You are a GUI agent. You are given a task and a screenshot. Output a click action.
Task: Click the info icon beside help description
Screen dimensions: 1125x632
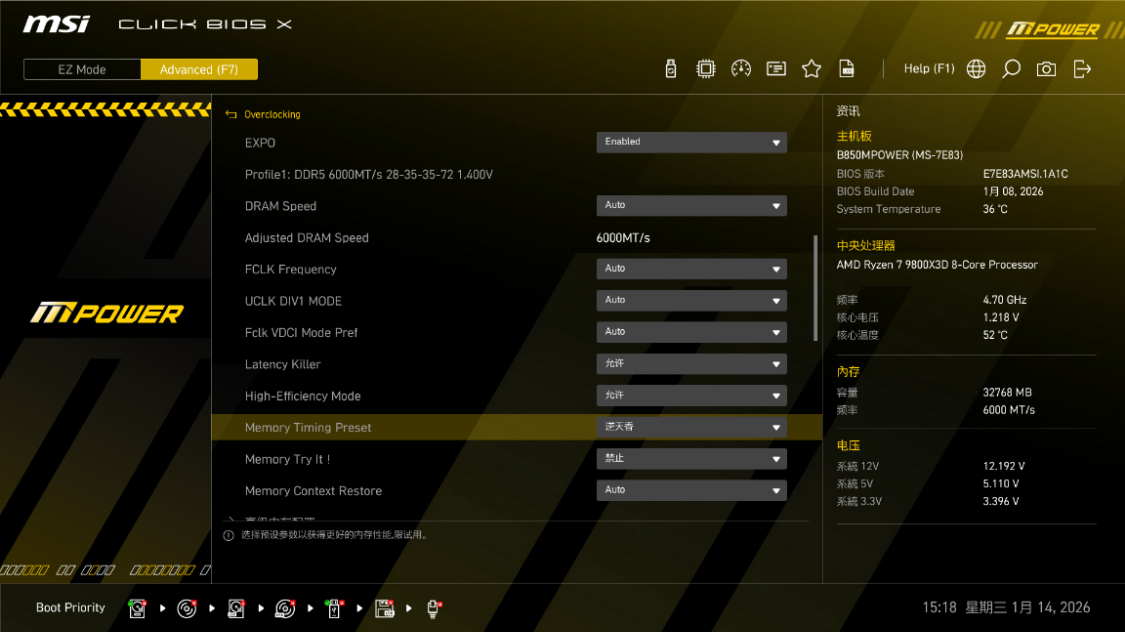(x=228, y=535)
